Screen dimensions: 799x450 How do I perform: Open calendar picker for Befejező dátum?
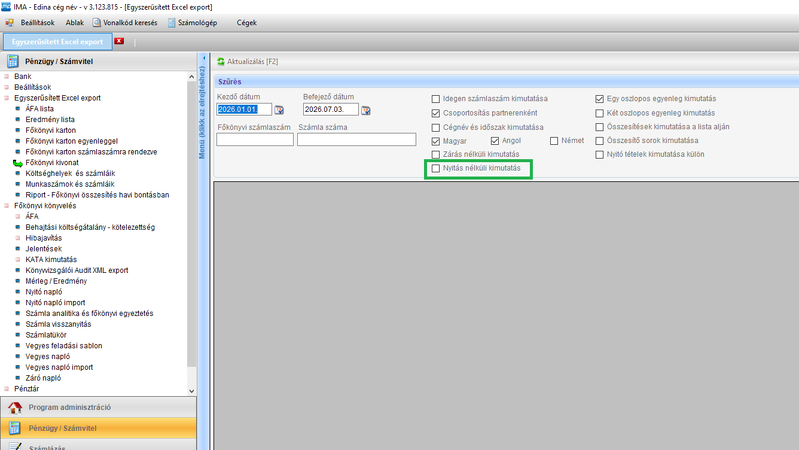click(x=366, y=110)
